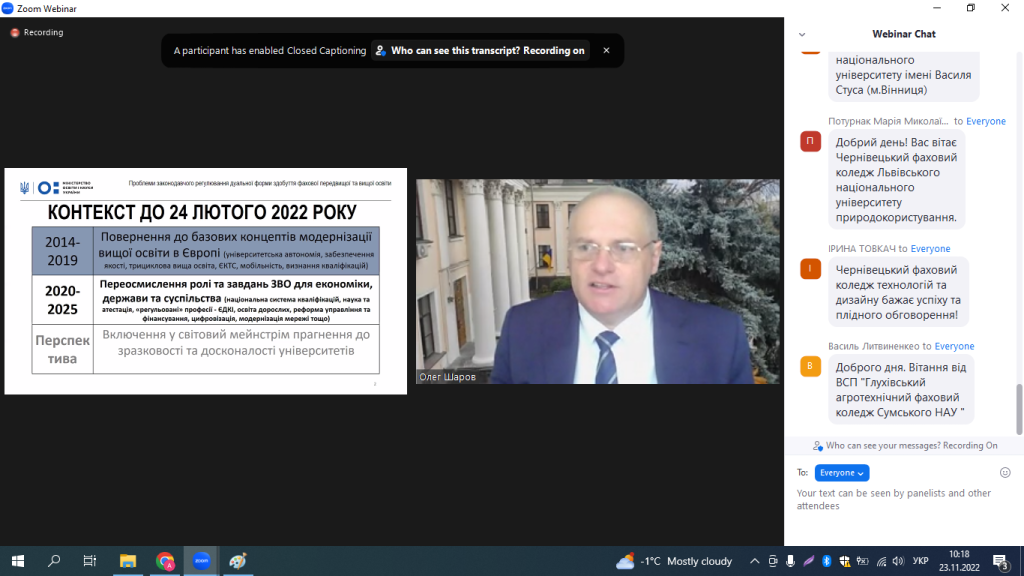
Task: Show hidden system tray icons
Action: (x=755, y=561)
